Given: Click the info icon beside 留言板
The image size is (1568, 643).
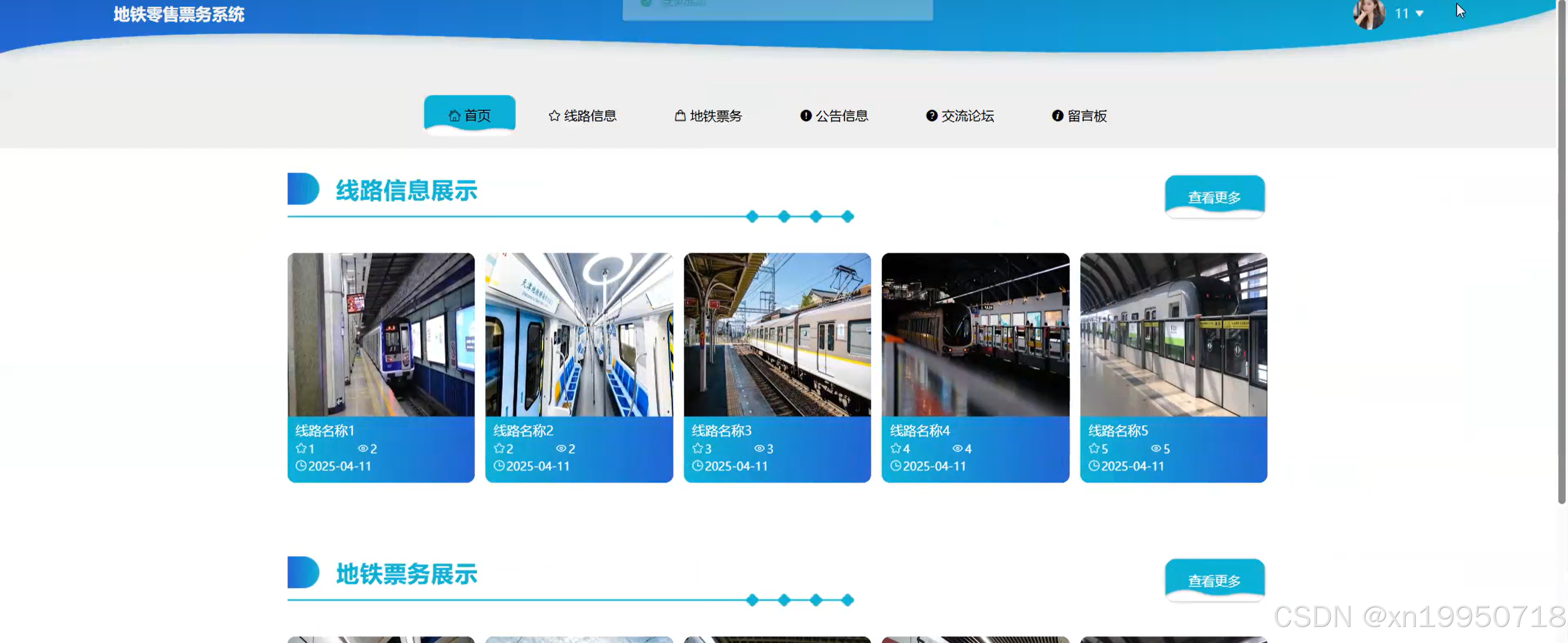Looking at the screenshot, I should pos(1057,116).
